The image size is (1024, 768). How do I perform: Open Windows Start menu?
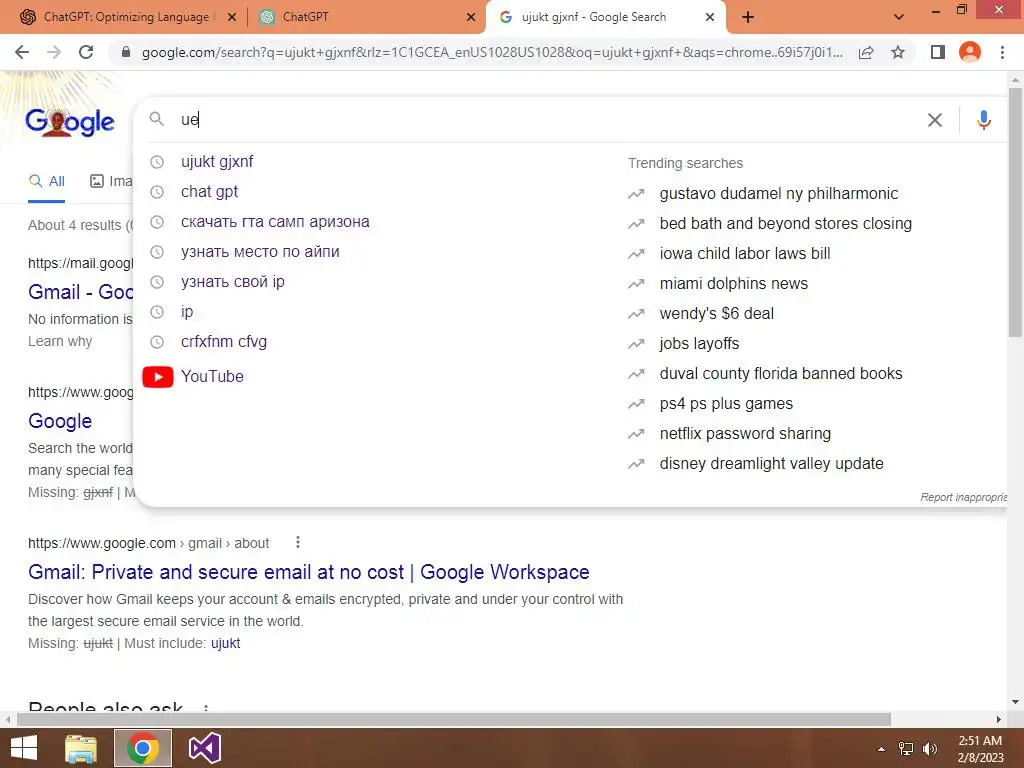(24, 748)
